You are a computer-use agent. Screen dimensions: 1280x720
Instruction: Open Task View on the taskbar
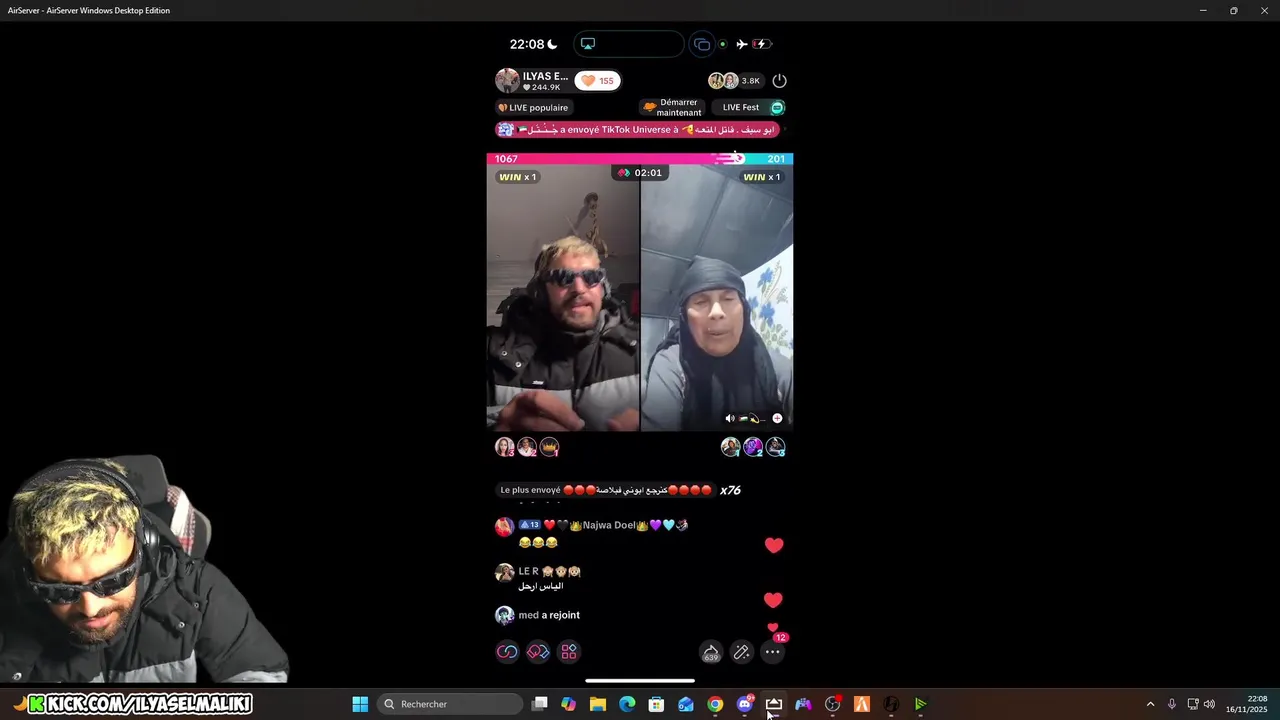pyautogui.click(x=540, y=704)
